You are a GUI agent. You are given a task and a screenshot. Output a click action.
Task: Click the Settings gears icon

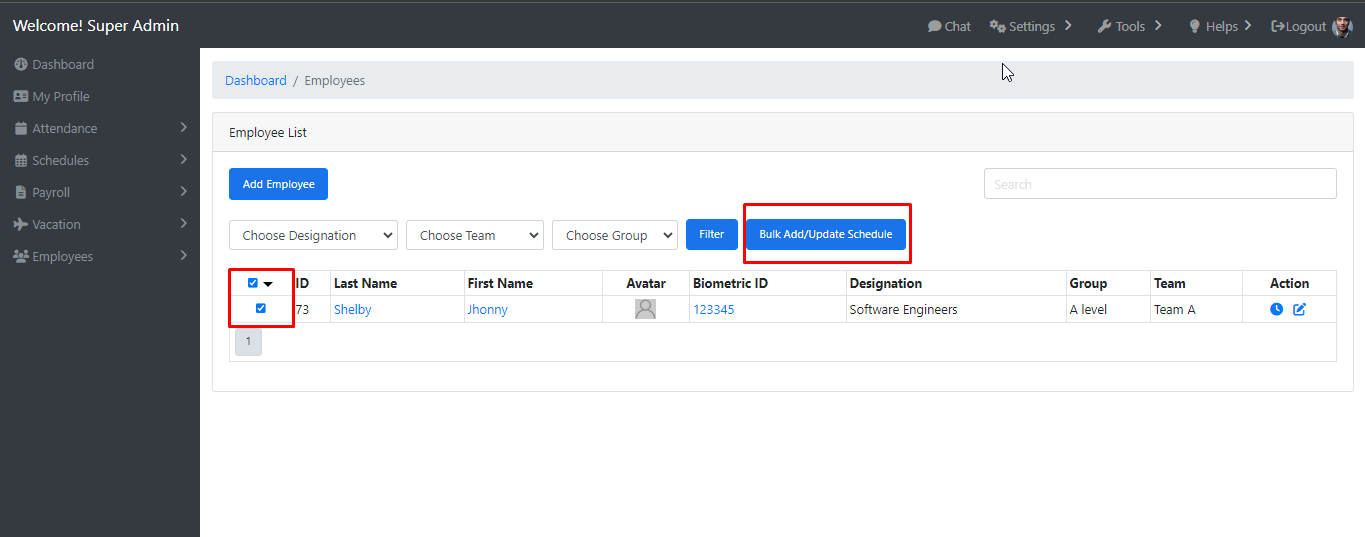[997, 26]
